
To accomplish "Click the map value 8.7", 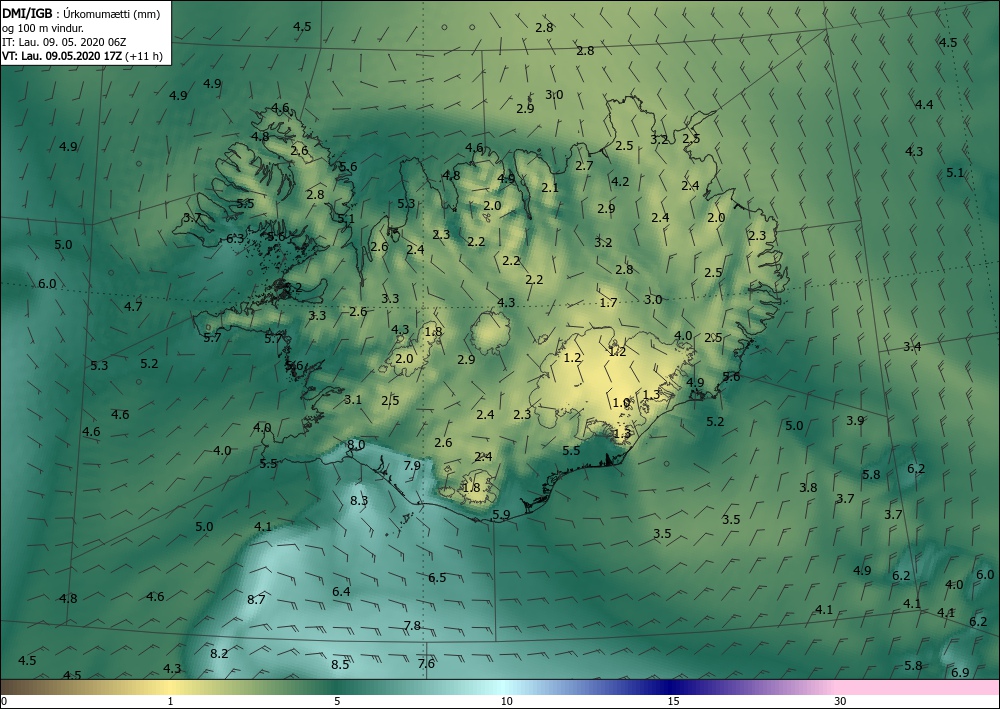I will click(x=256, y=599).
